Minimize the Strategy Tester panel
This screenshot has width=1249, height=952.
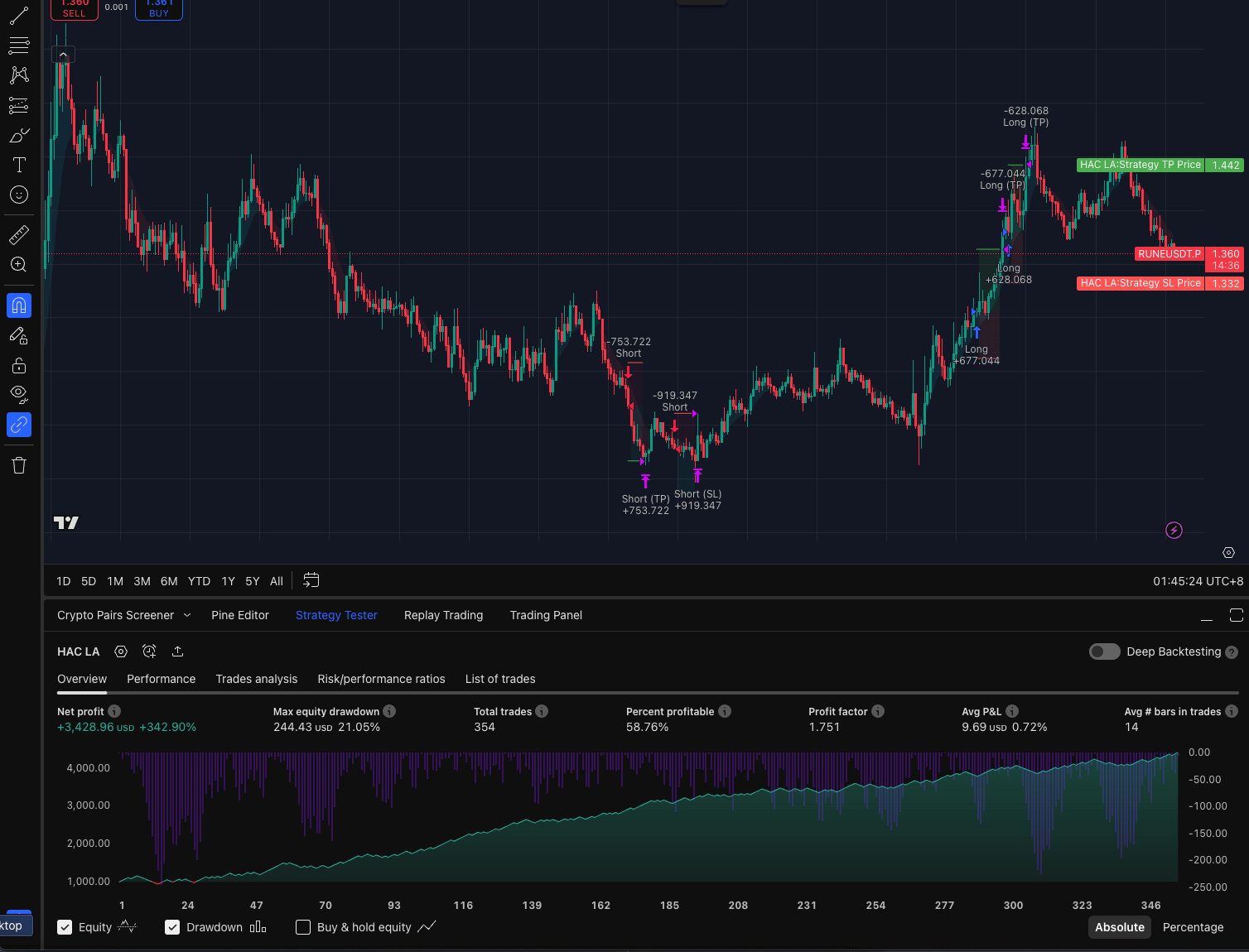[x=1207, y=616]
